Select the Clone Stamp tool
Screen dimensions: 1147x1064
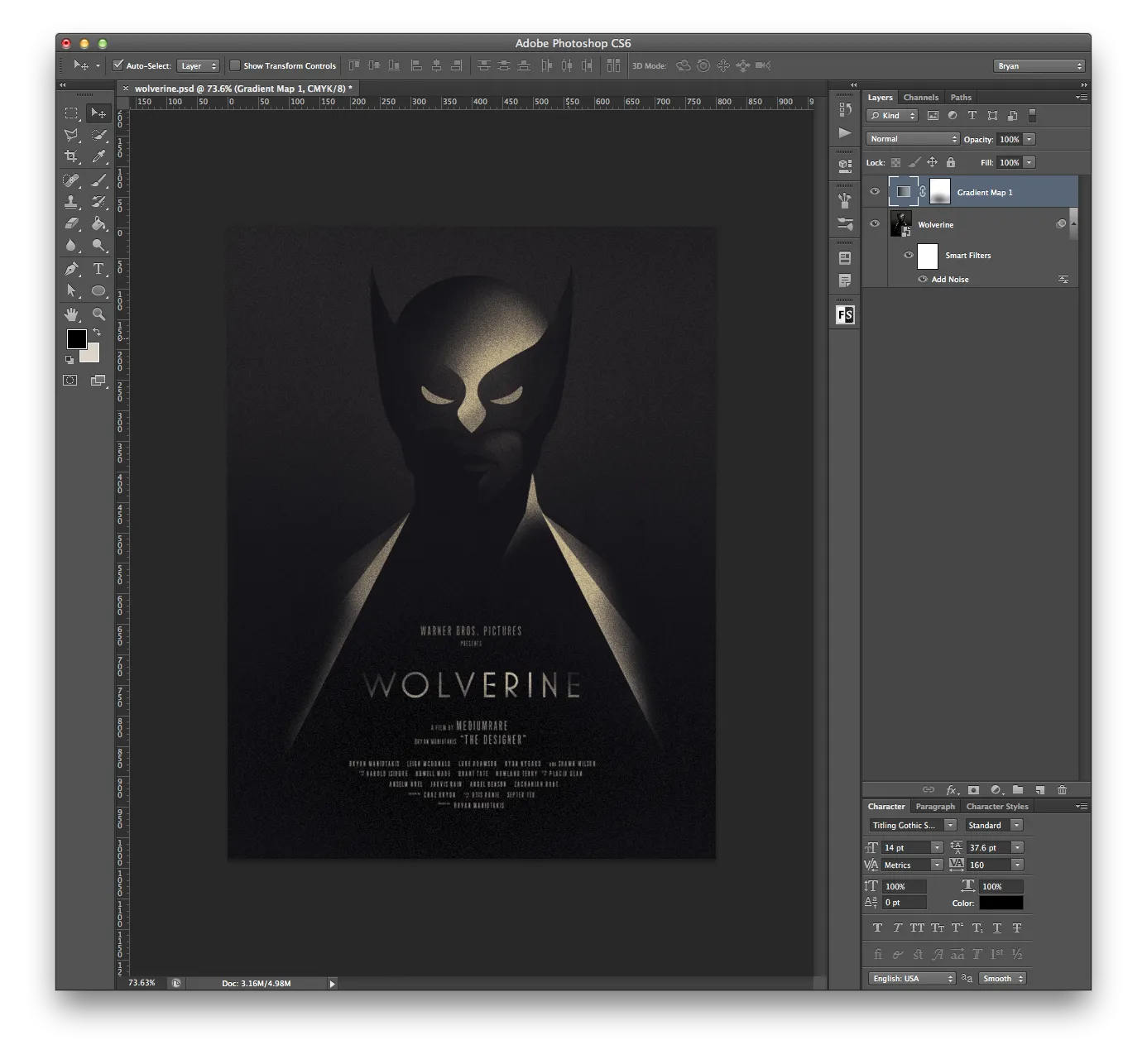tap(72, 201)
